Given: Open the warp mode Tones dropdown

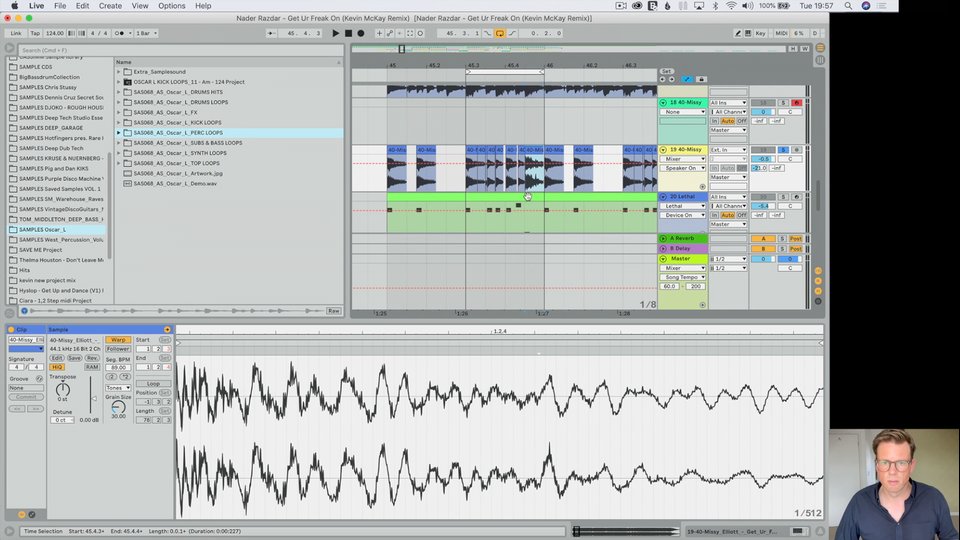Looking at the screenshot, I should pyautogui.click(x=118, y=388).
